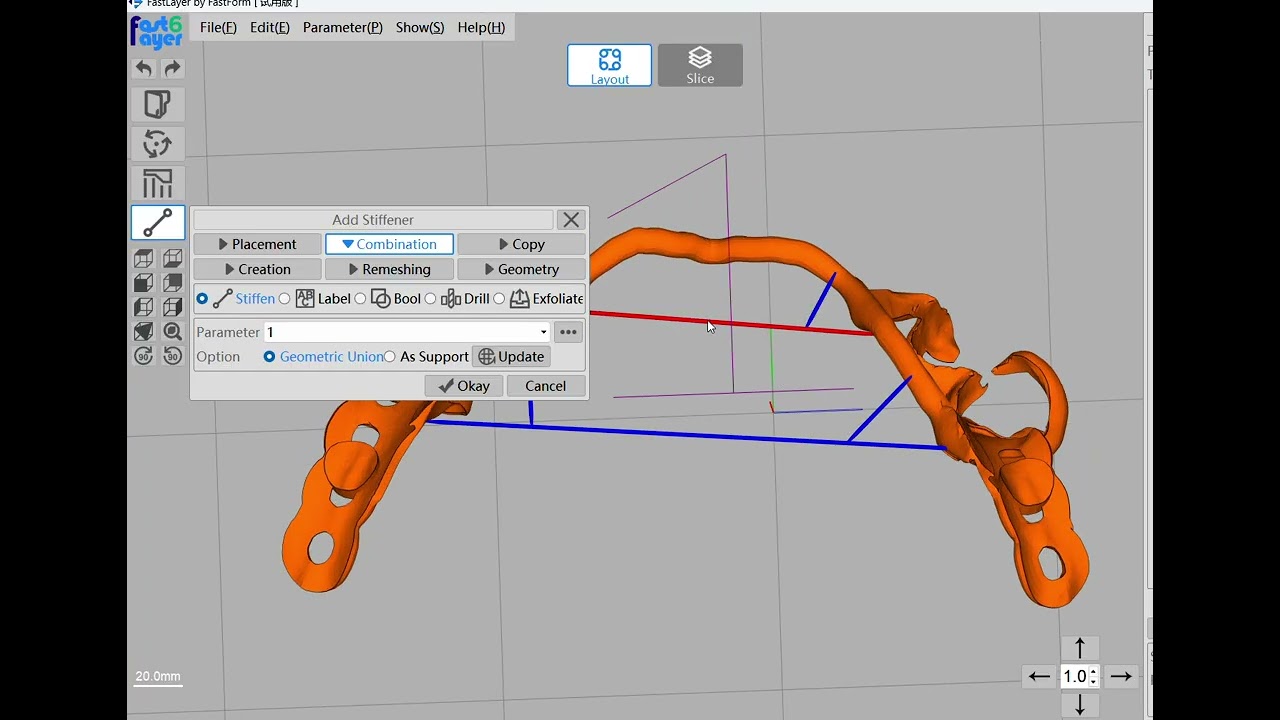Switch to the Slice tab
Viewport: 1280px width, 720px height.
[700, 65]
